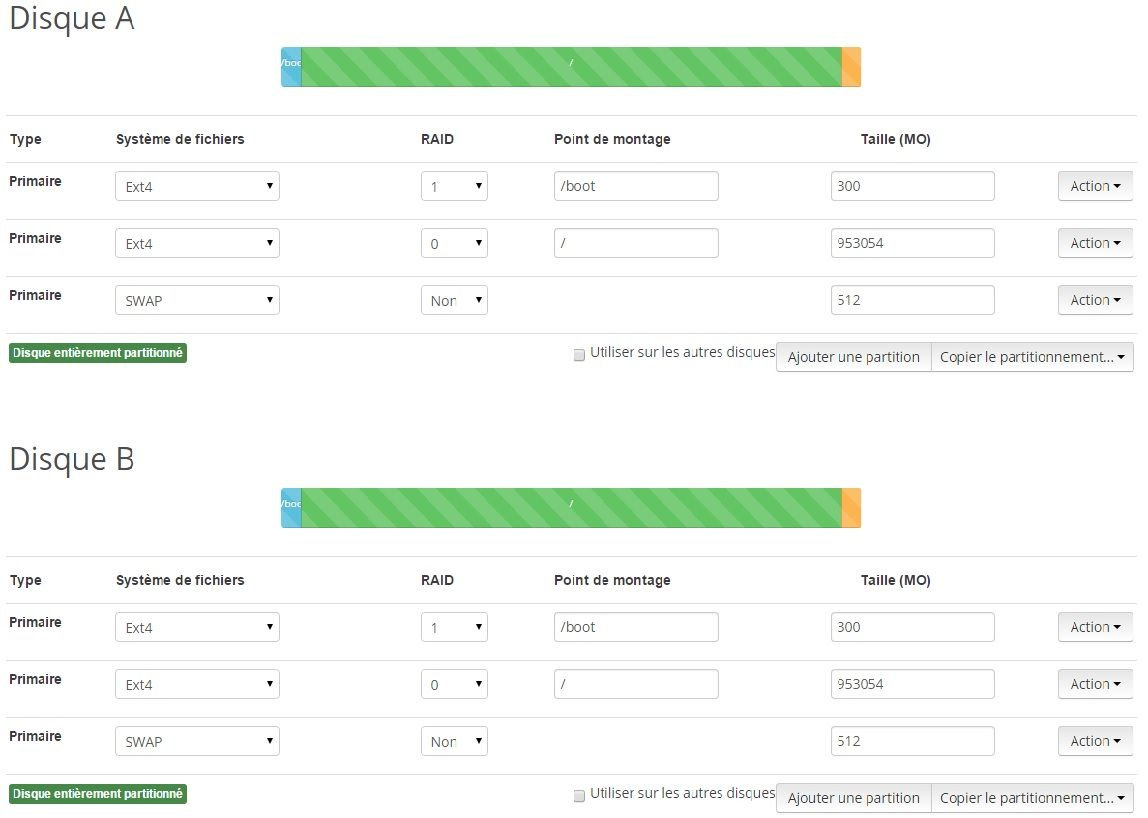Viewport: 1148px width, 818px height.
Task: Expand Disque A SWAP RAID 'Non' dropdown
Action: [454, 300]
